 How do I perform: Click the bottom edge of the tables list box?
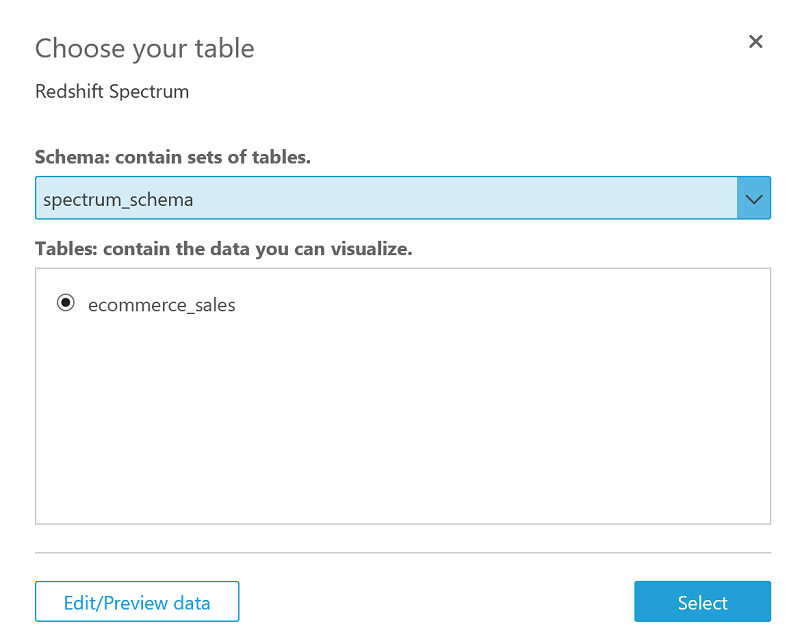click(402, 523)
